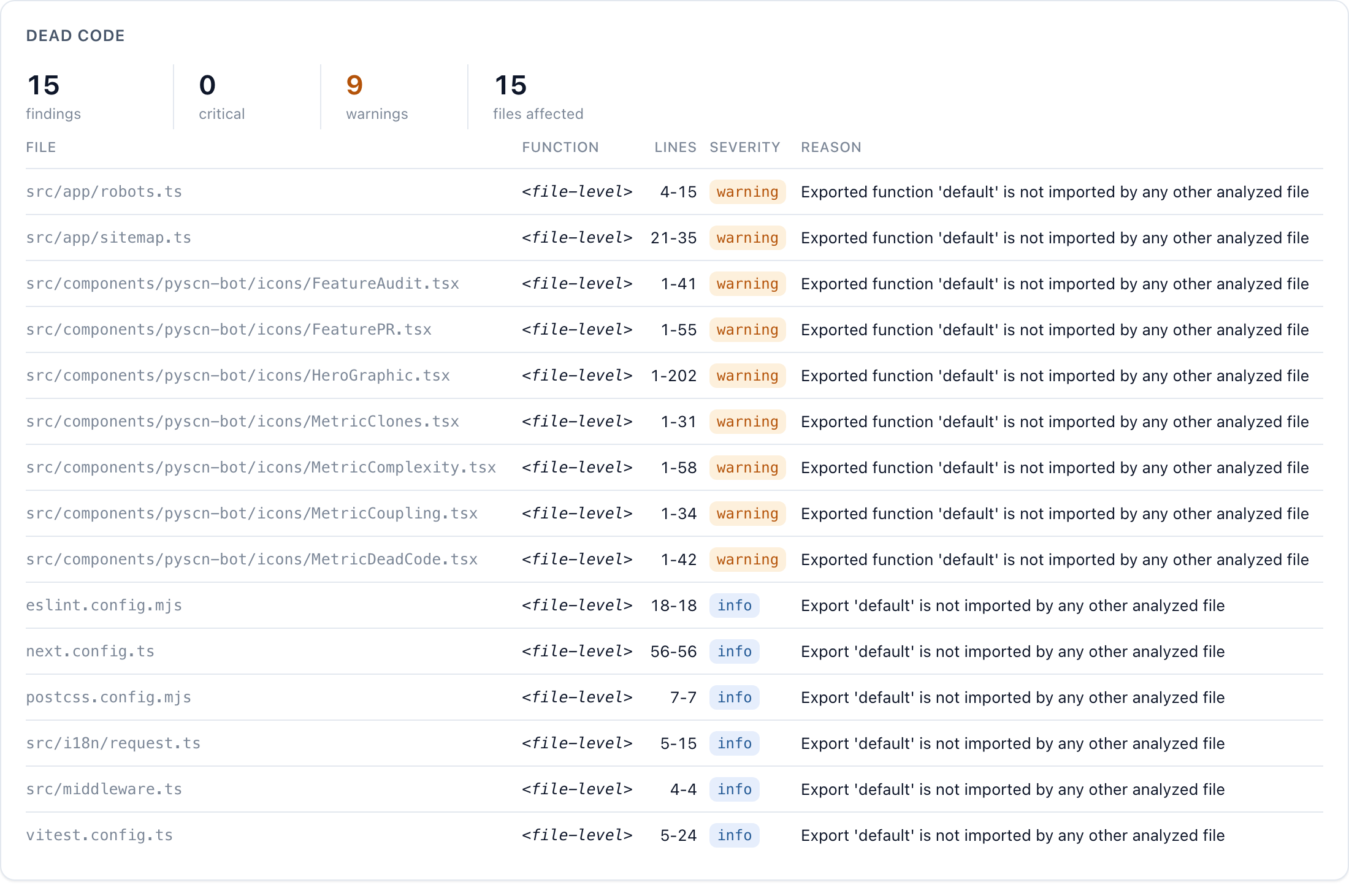
Task: Click the FeatureAudit.tsx file path
Action: (x=242, y=284)
